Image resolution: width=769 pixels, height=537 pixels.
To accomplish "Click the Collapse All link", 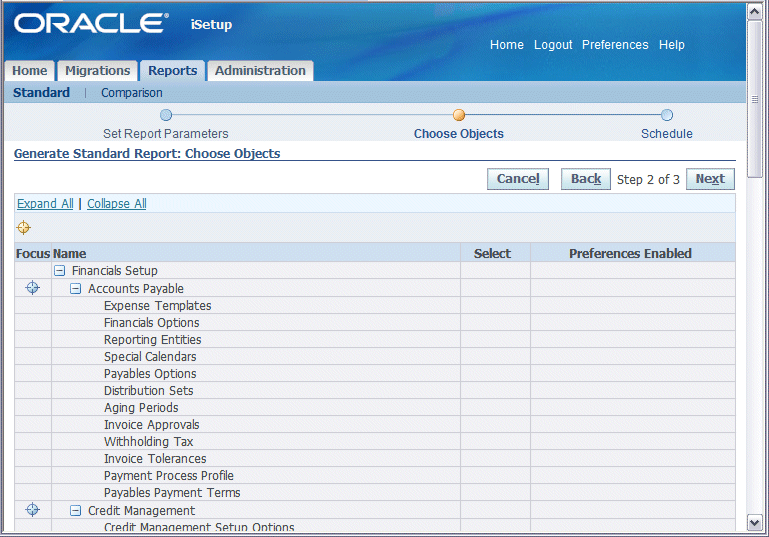I will point(117,204).
